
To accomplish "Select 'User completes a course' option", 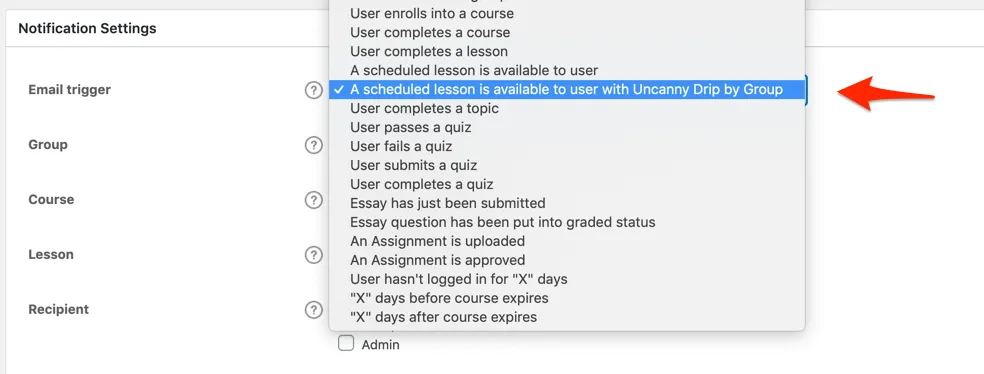I will (x=567, y=32).
